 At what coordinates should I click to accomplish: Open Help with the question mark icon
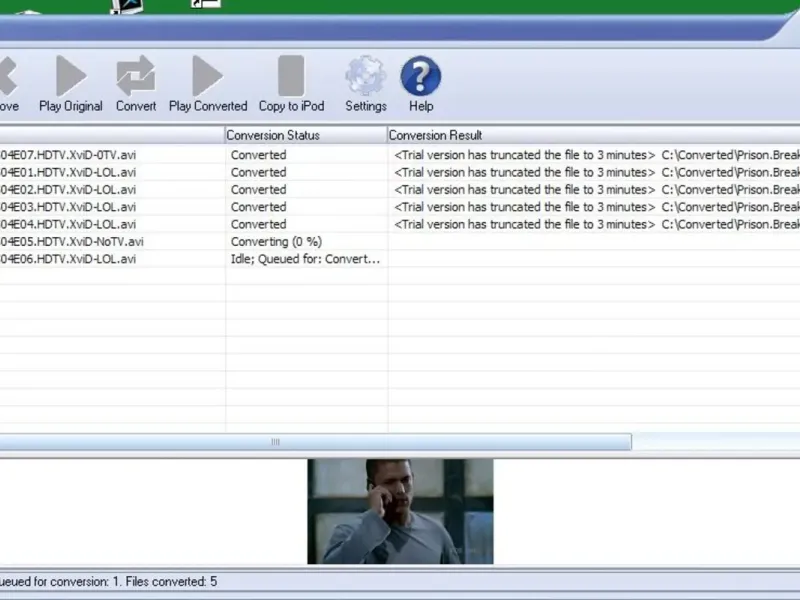421,76
